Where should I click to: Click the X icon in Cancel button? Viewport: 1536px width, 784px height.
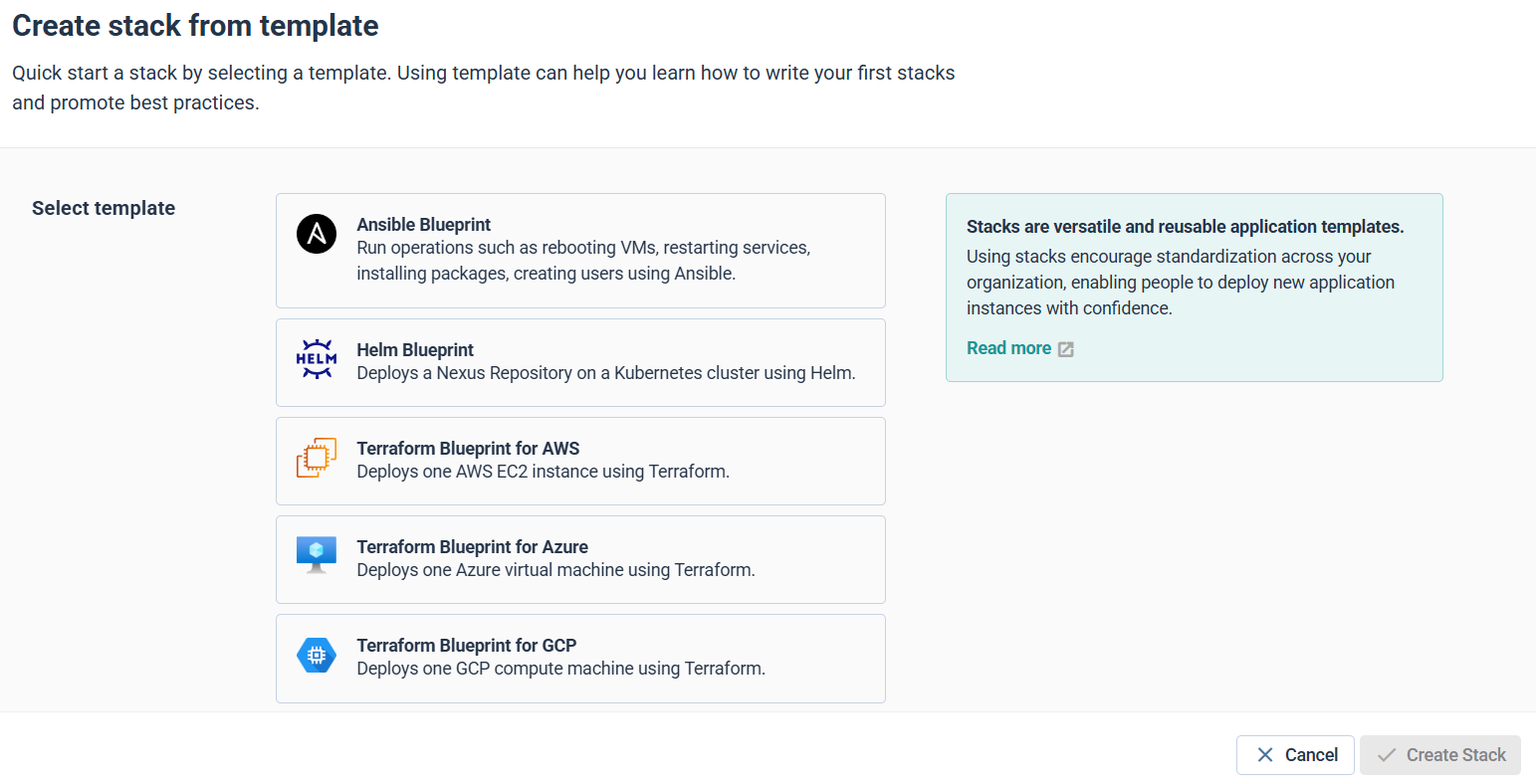pos(1265,755)
